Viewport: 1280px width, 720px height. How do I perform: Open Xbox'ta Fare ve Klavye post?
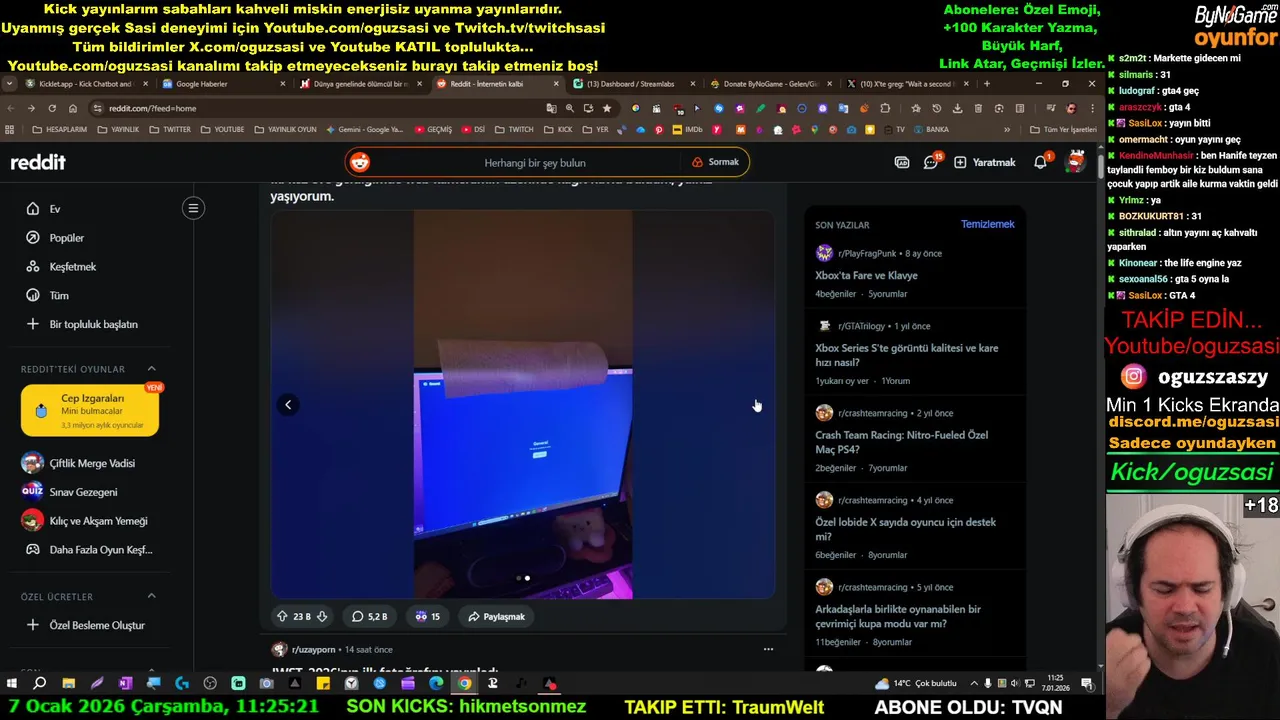(x=866, y=275)
